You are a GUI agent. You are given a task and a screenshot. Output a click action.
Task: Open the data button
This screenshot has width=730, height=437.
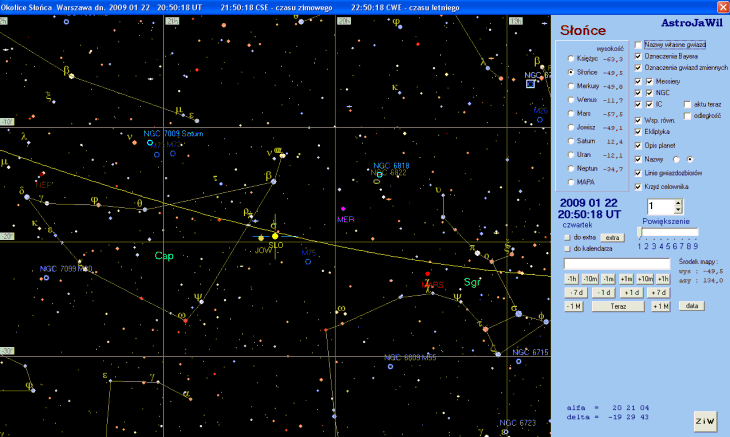pos(692,306)
